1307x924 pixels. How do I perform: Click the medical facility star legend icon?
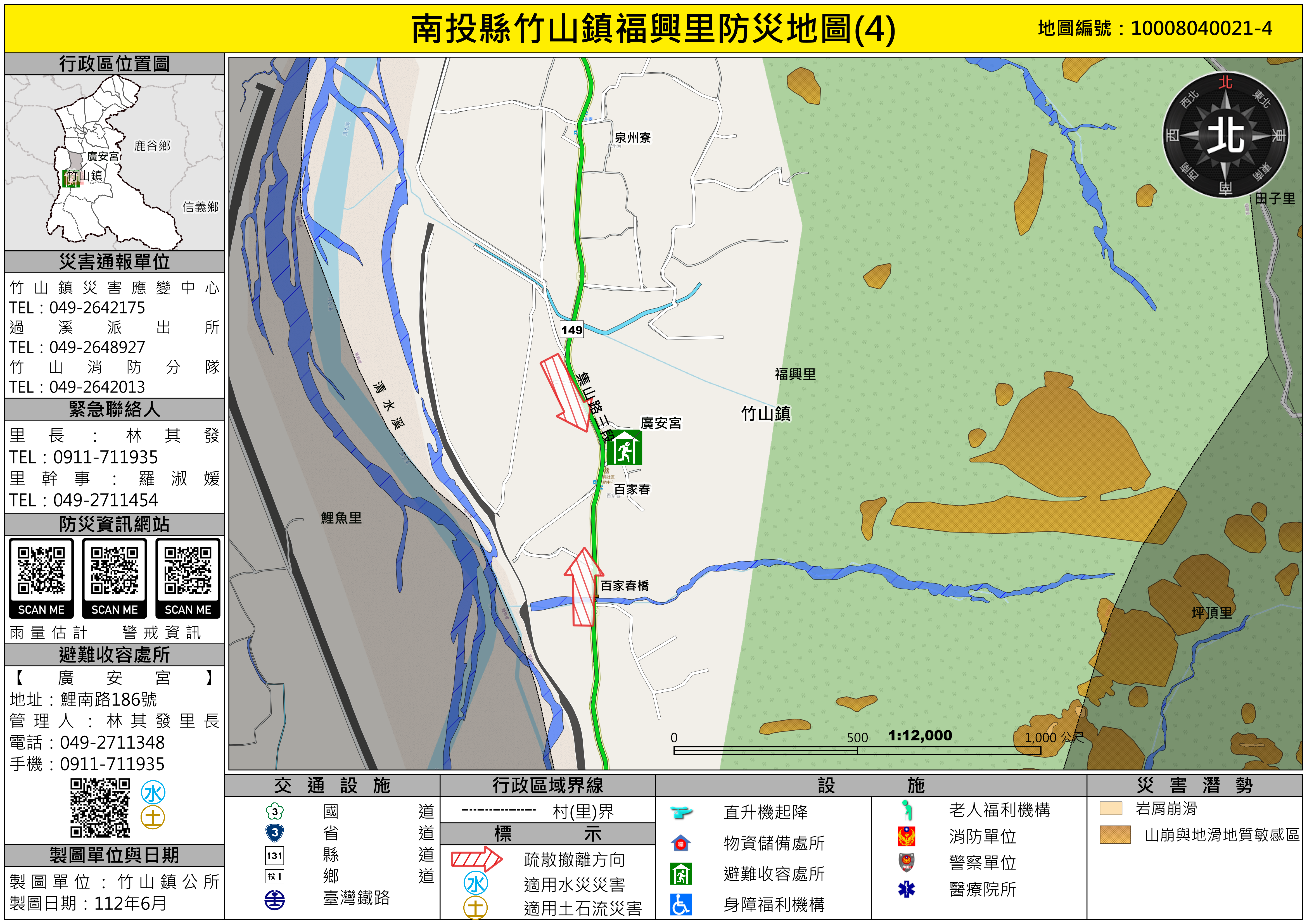pyautogui.click(x=906, y=889)
